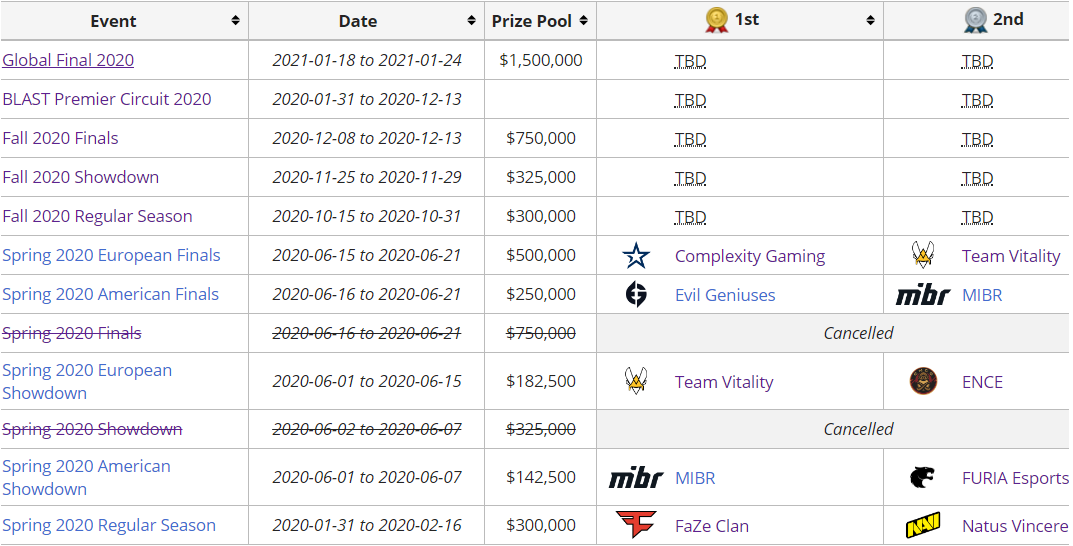Sort table by Event column arrows
This screenshot has width=1073, height=546.
point(235,21)
